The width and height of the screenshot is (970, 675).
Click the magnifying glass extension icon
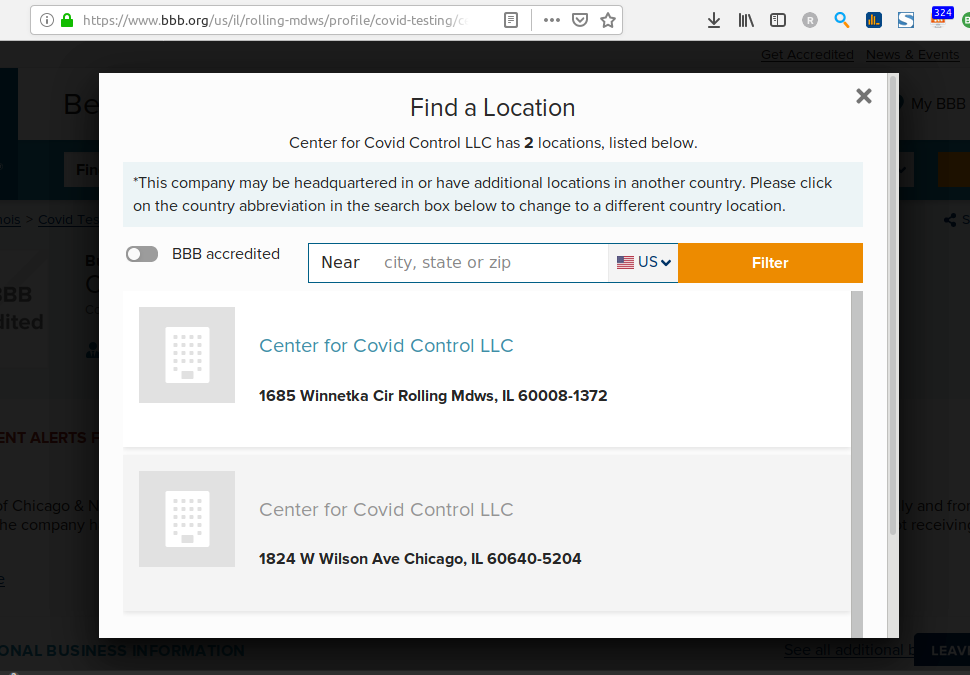(x=841, y=20)
